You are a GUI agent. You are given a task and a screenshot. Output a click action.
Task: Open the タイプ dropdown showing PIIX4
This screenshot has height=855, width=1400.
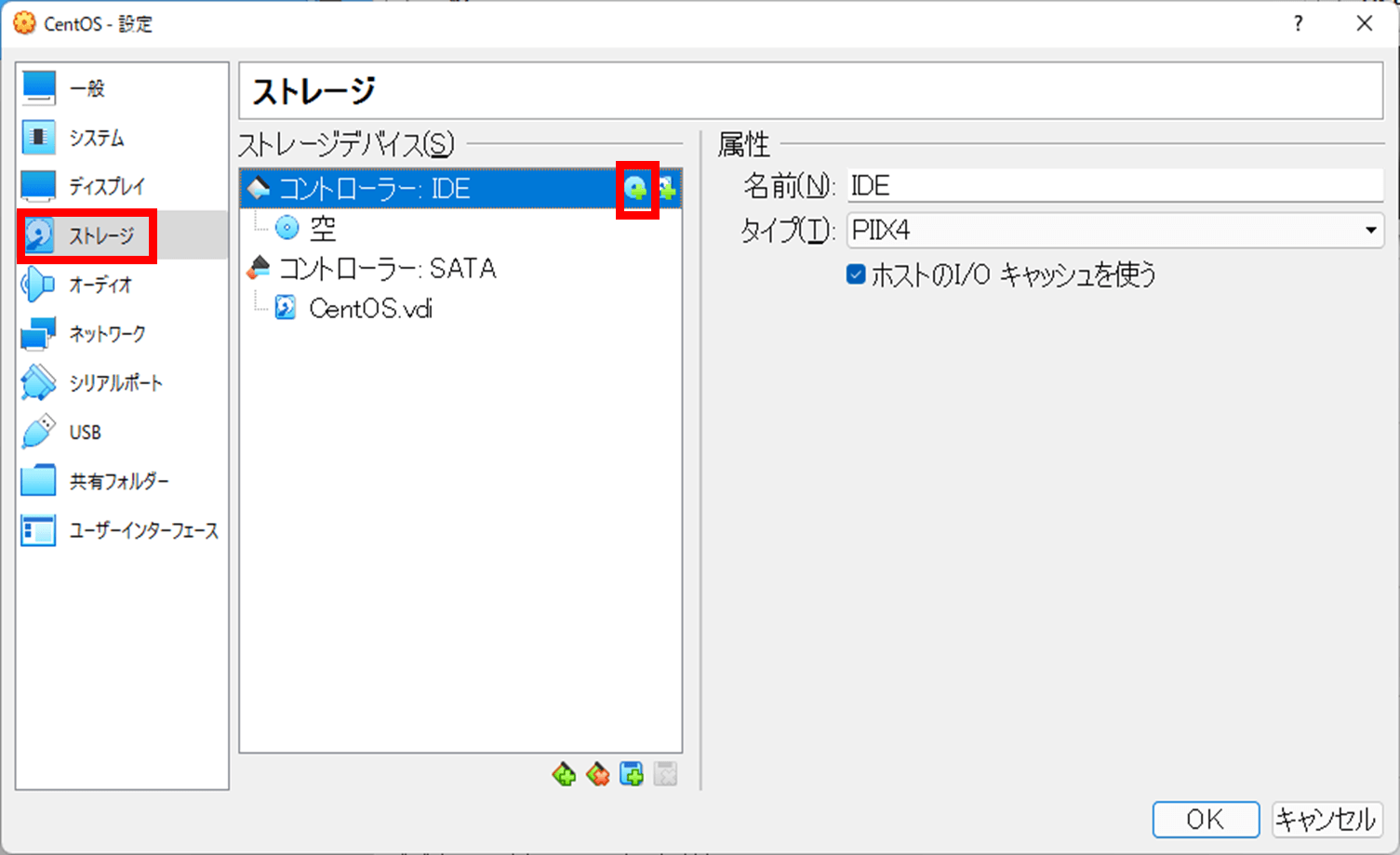[x=1115, y=230]
